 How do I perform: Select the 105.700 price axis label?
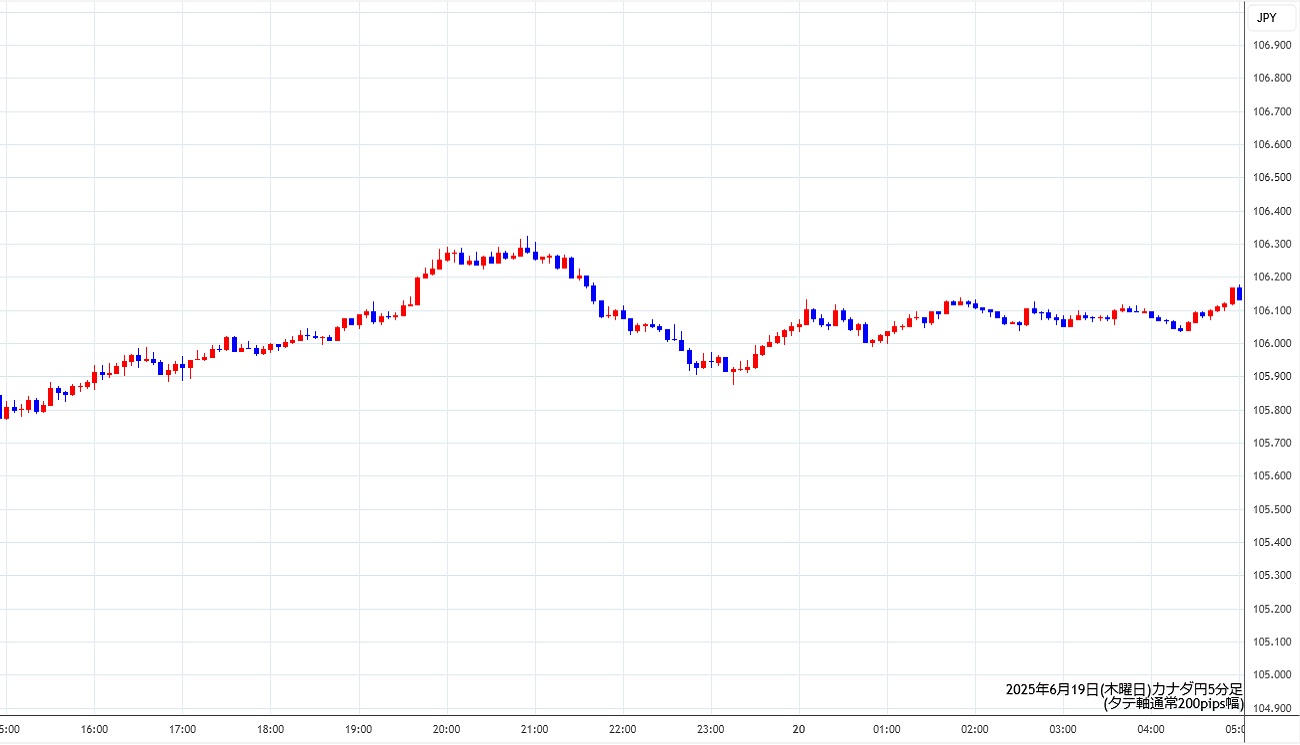pyautogui.click(x=1272, y=443)
